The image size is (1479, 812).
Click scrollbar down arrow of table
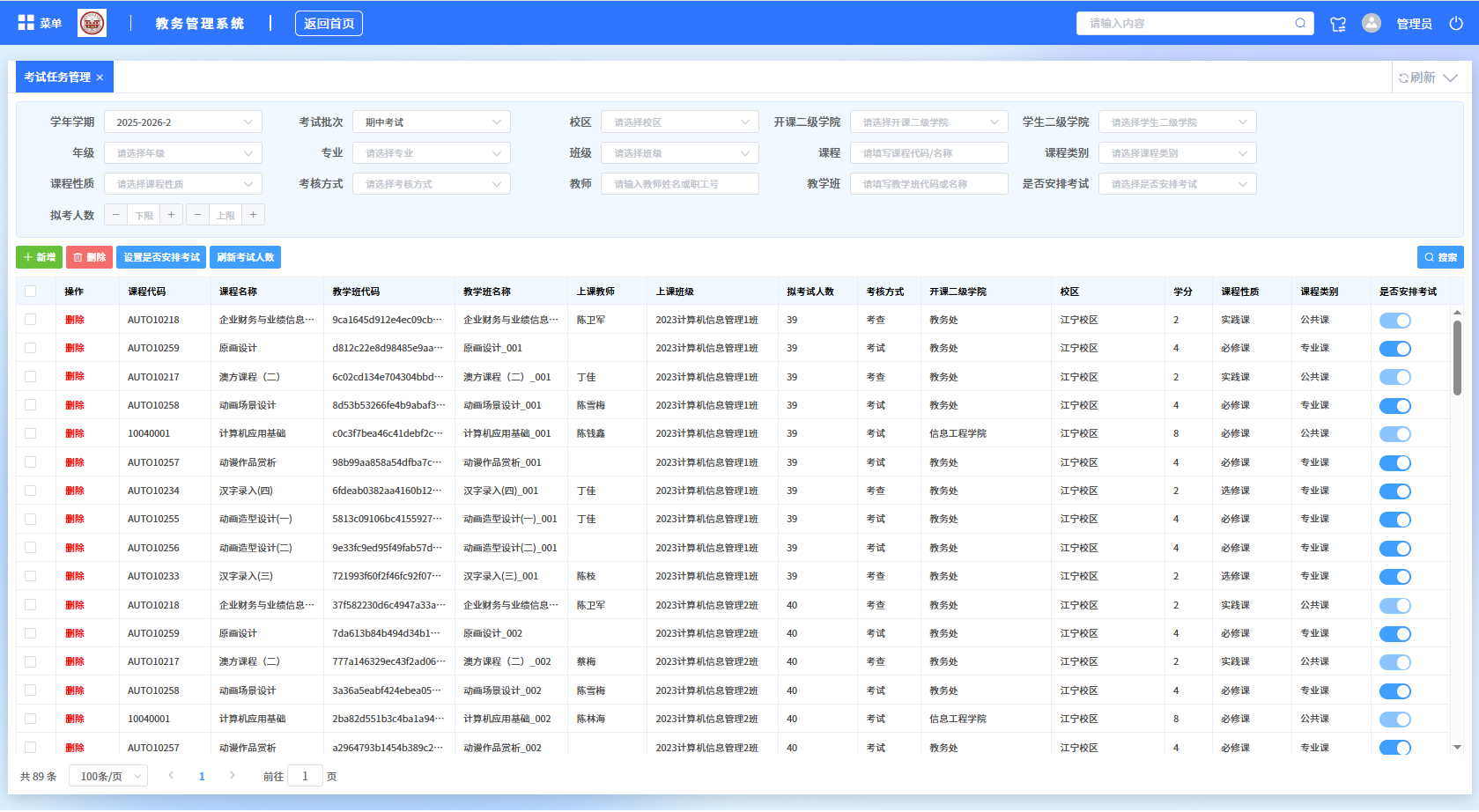(x=1457, y=747)
